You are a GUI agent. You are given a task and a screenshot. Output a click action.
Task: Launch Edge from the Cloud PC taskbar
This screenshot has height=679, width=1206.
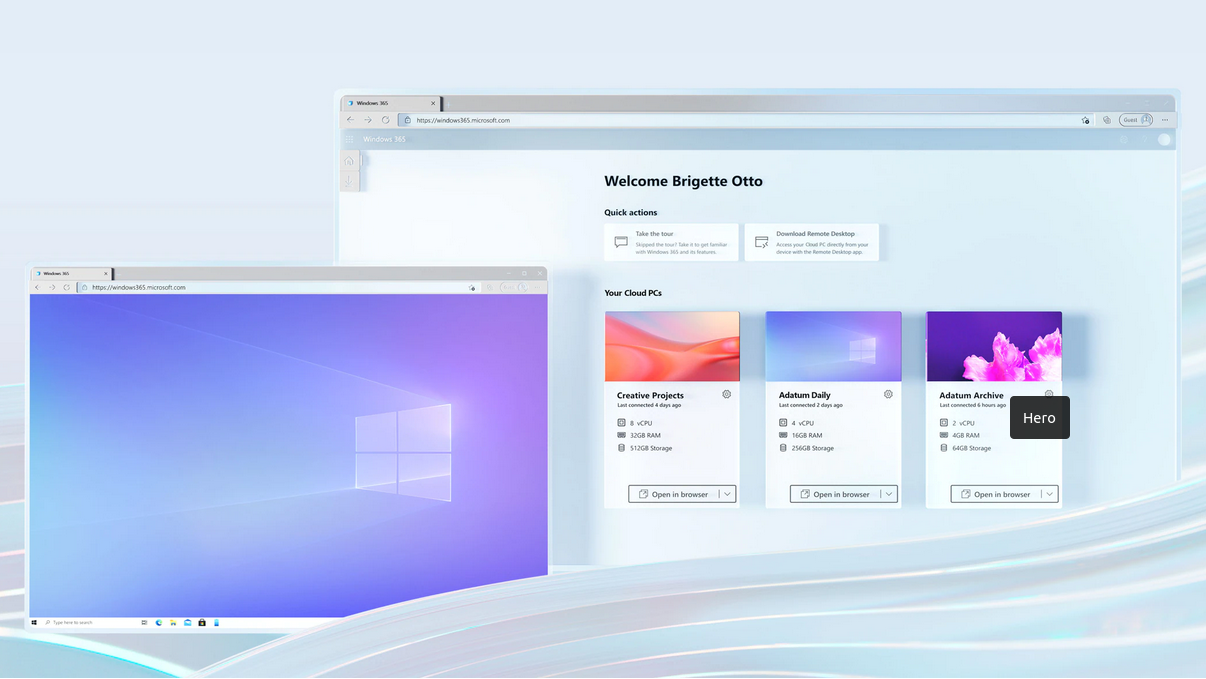point(159,622)
